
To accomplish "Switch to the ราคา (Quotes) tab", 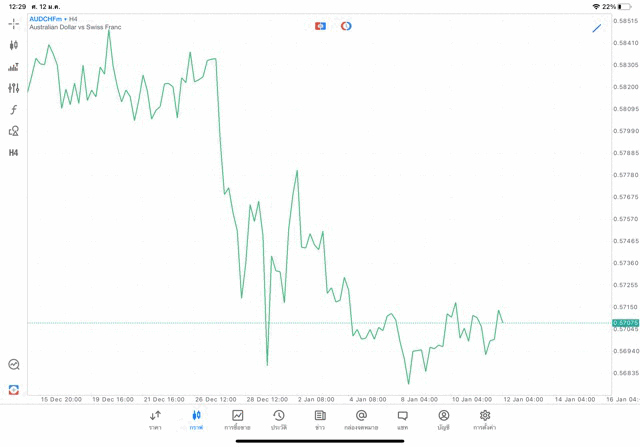I will pyautogui.click(x=155, y=420).
